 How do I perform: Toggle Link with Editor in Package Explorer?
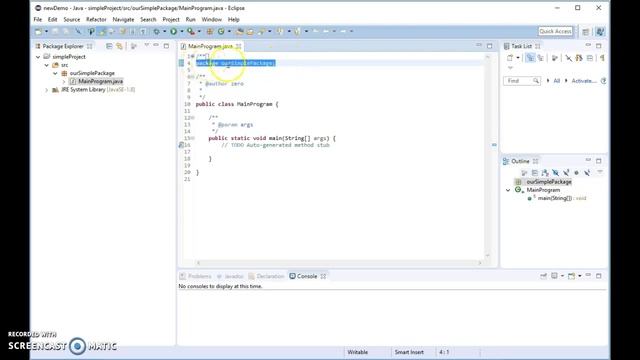click(119, 46)
